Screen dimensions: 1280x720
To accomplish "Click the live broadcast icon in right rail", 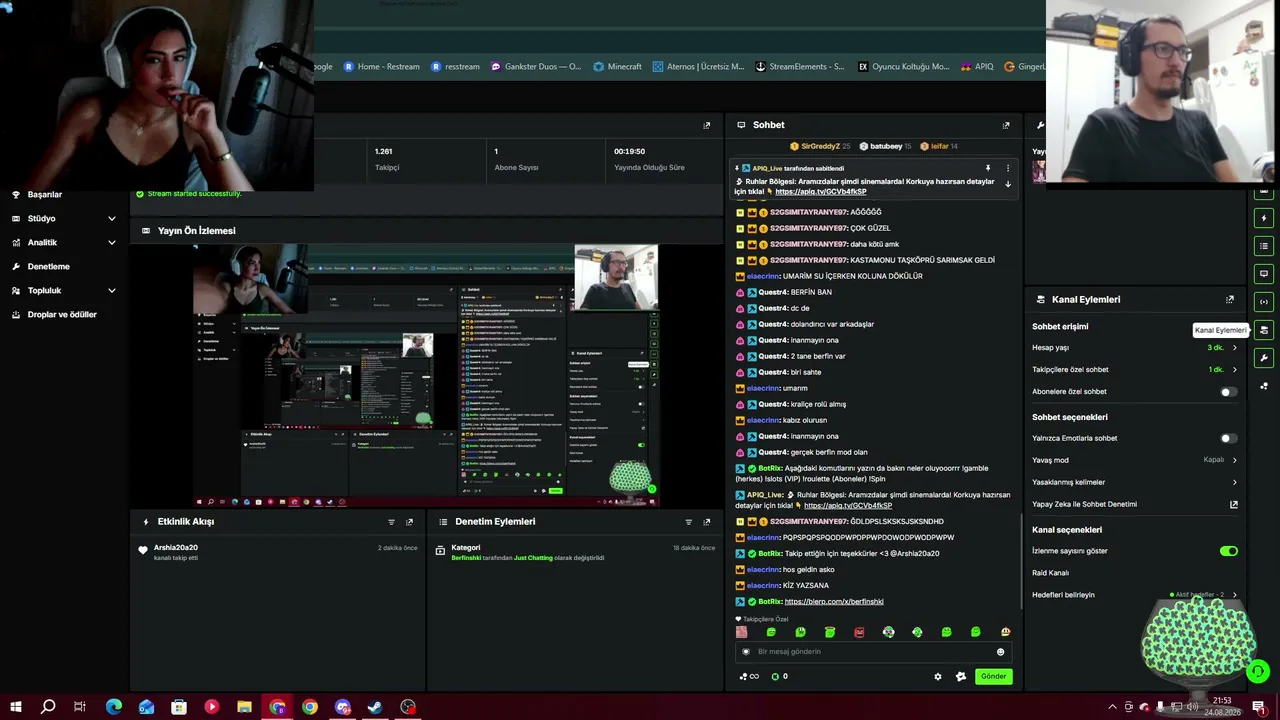I will pos(1264,302).
